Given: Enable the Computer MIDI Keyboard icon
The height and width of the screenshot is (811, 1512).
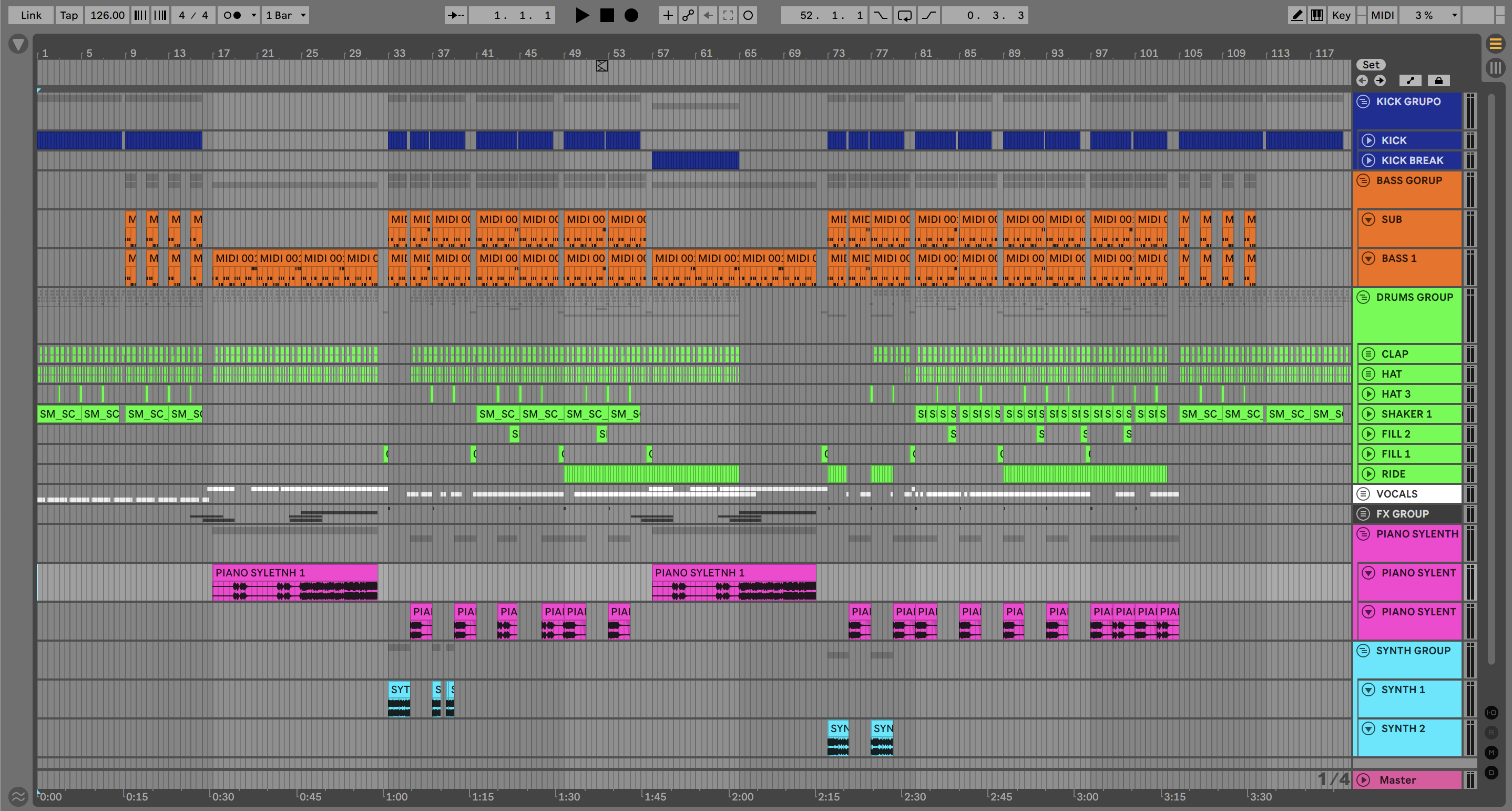Looking at the screenshot, I should click(x=1316, y=15).
